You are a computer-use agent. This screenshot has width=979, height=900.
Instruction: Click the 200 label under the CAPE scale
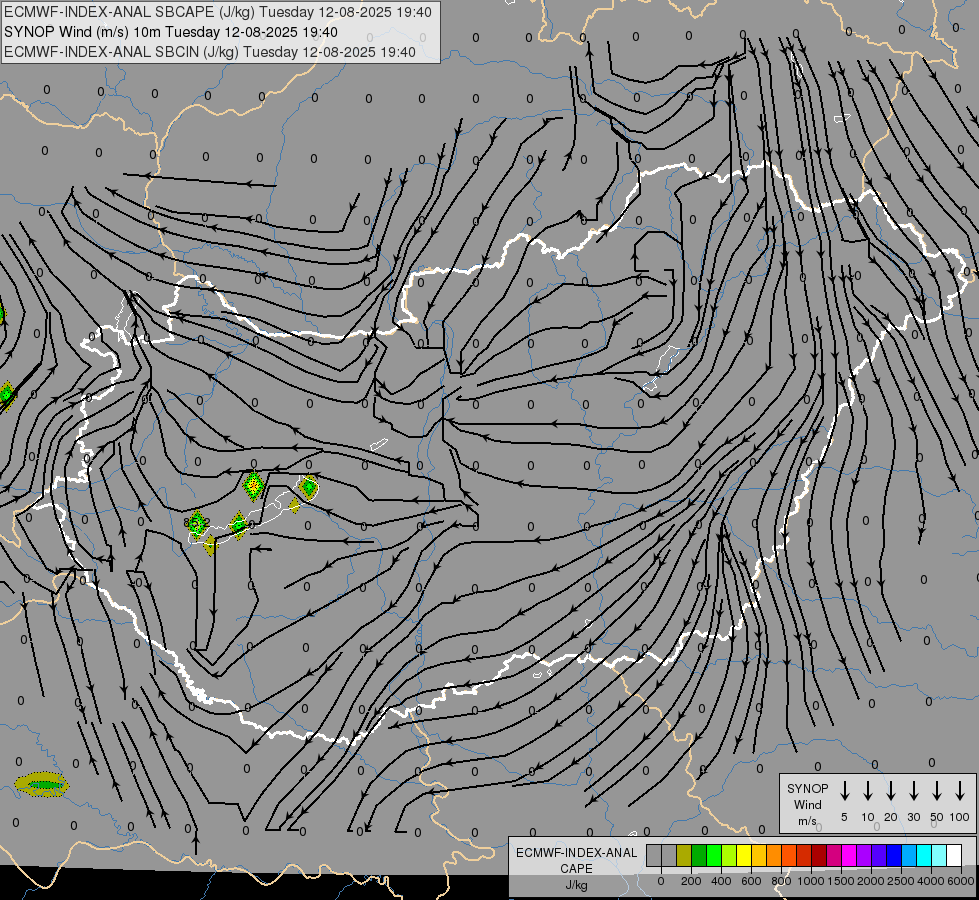[691, 881]
